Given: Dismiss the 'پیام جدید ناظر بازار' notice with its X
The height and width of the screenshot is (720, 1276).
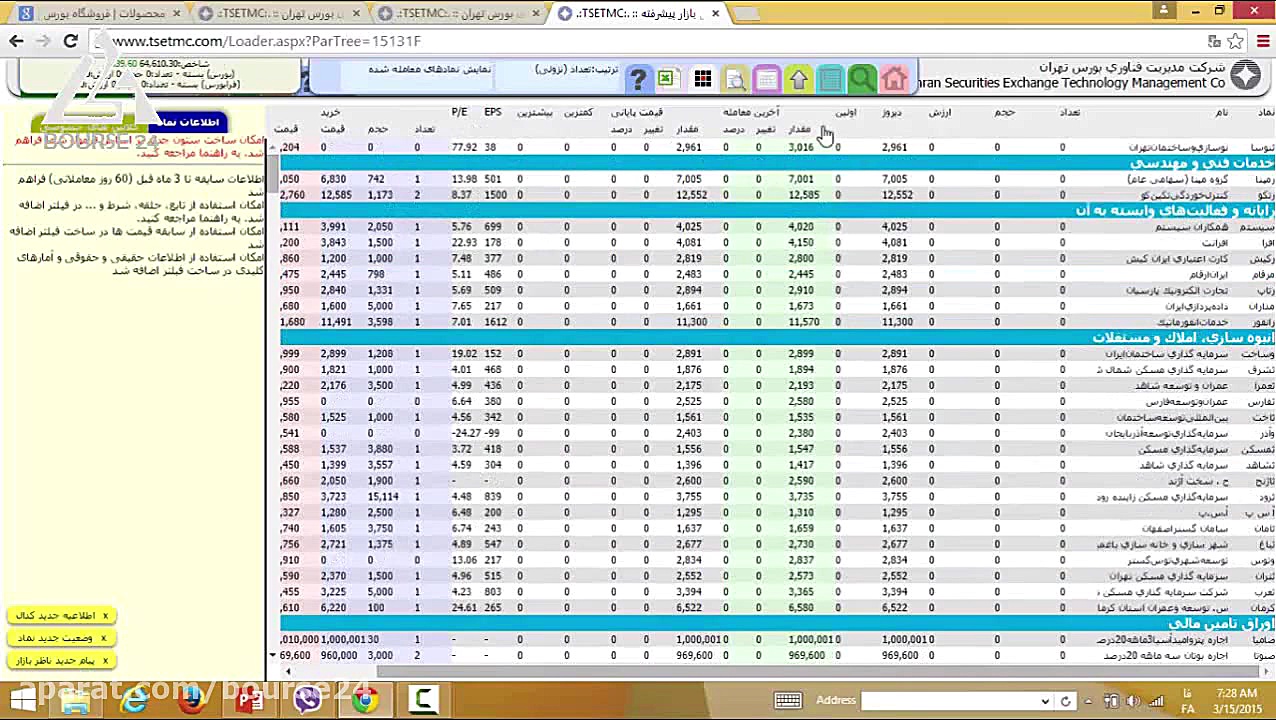Looking at the screenshot, I should coord(105,660).
